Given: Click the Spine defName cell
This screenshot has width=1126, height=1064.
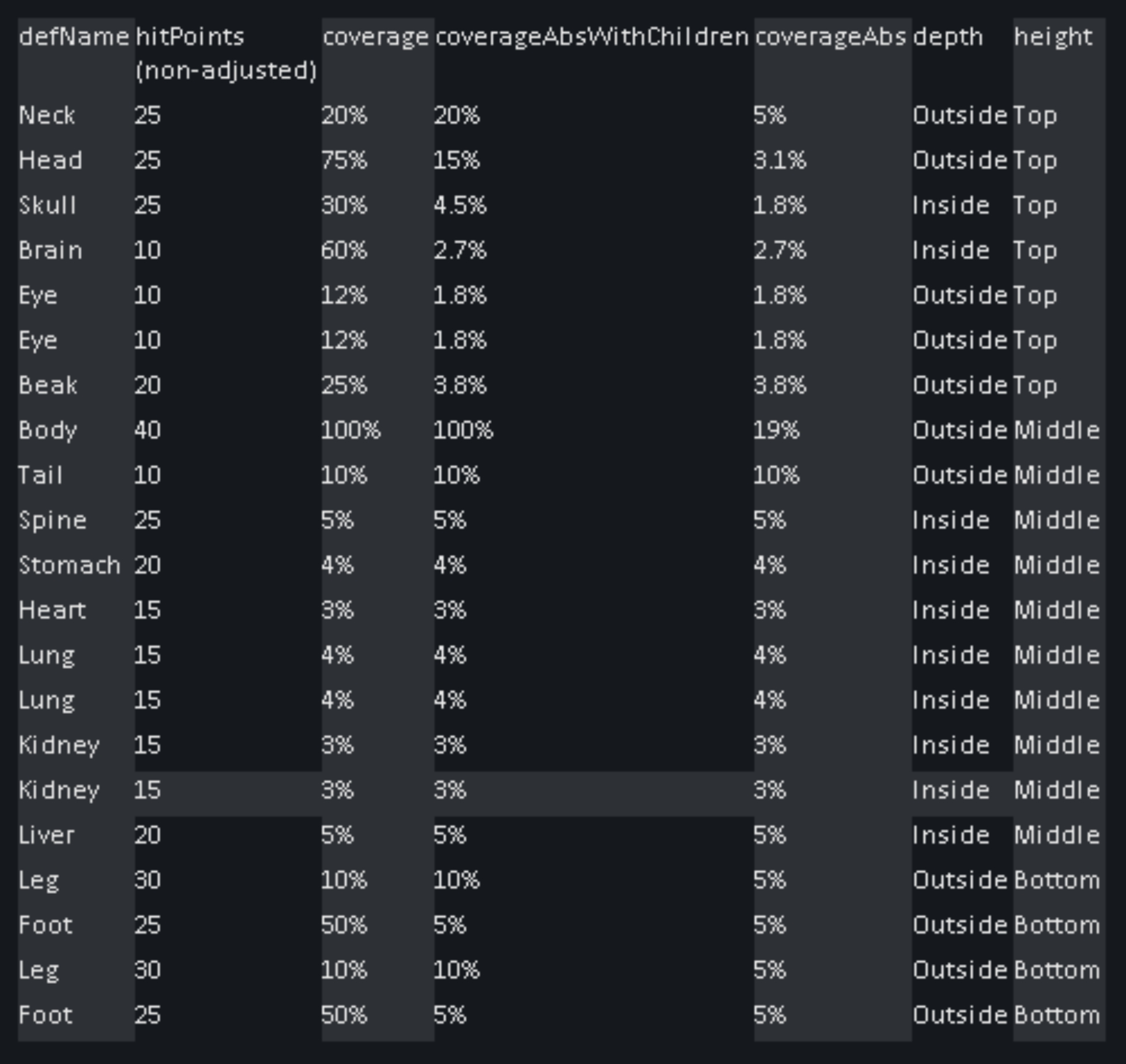Looking at the screenshot, I should (52, 520).
